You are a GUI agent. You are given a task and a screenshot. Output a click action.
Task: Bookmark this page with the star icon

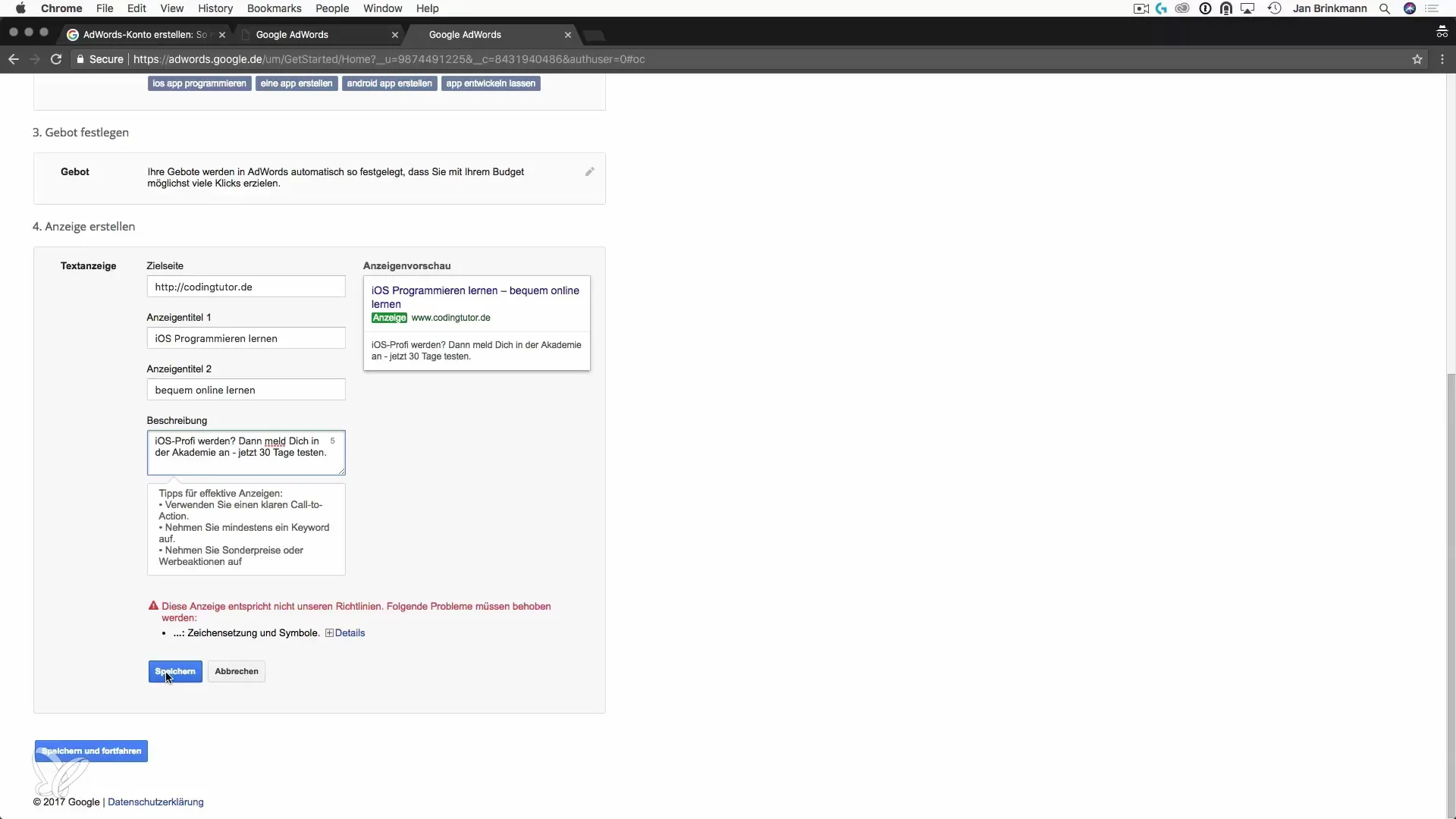[1417, 59]
